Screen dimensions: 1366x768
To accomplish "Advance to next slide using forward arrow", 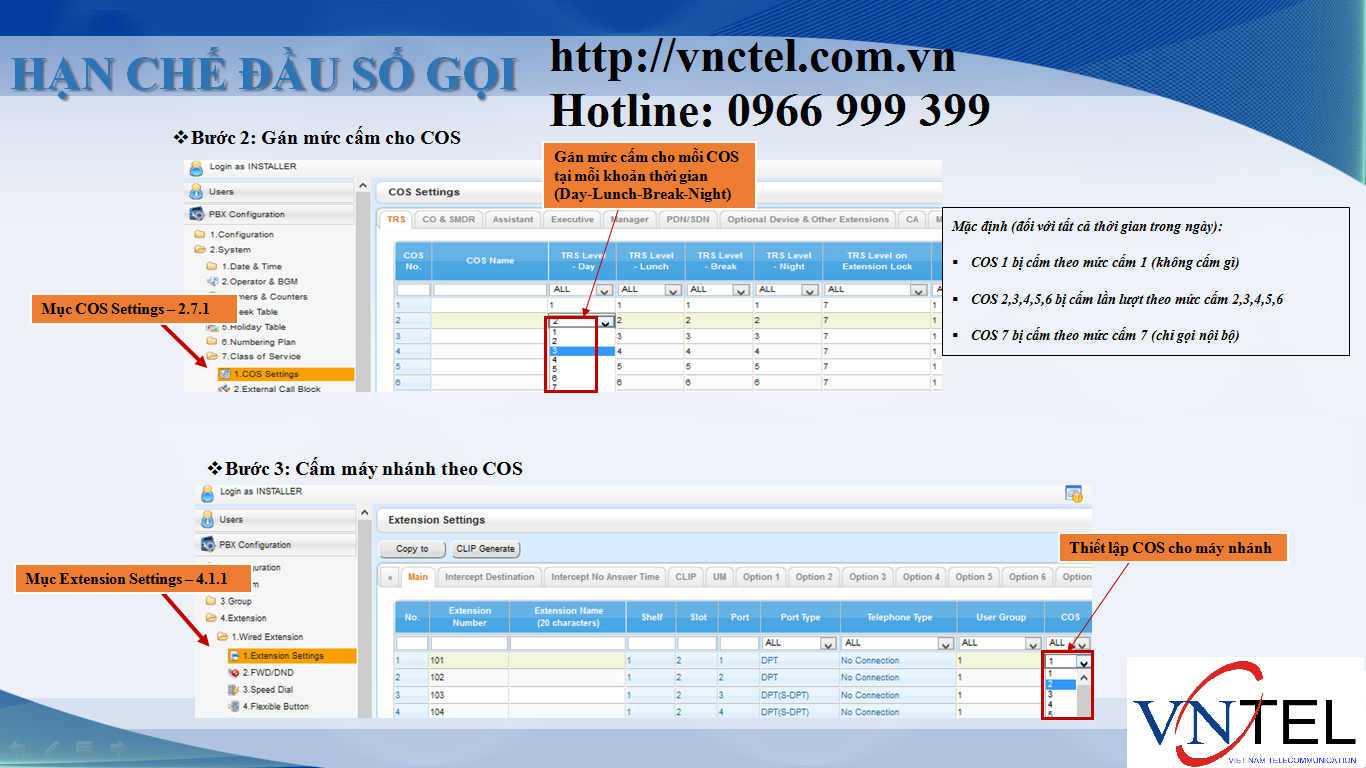I will click(x=117, y=748).
